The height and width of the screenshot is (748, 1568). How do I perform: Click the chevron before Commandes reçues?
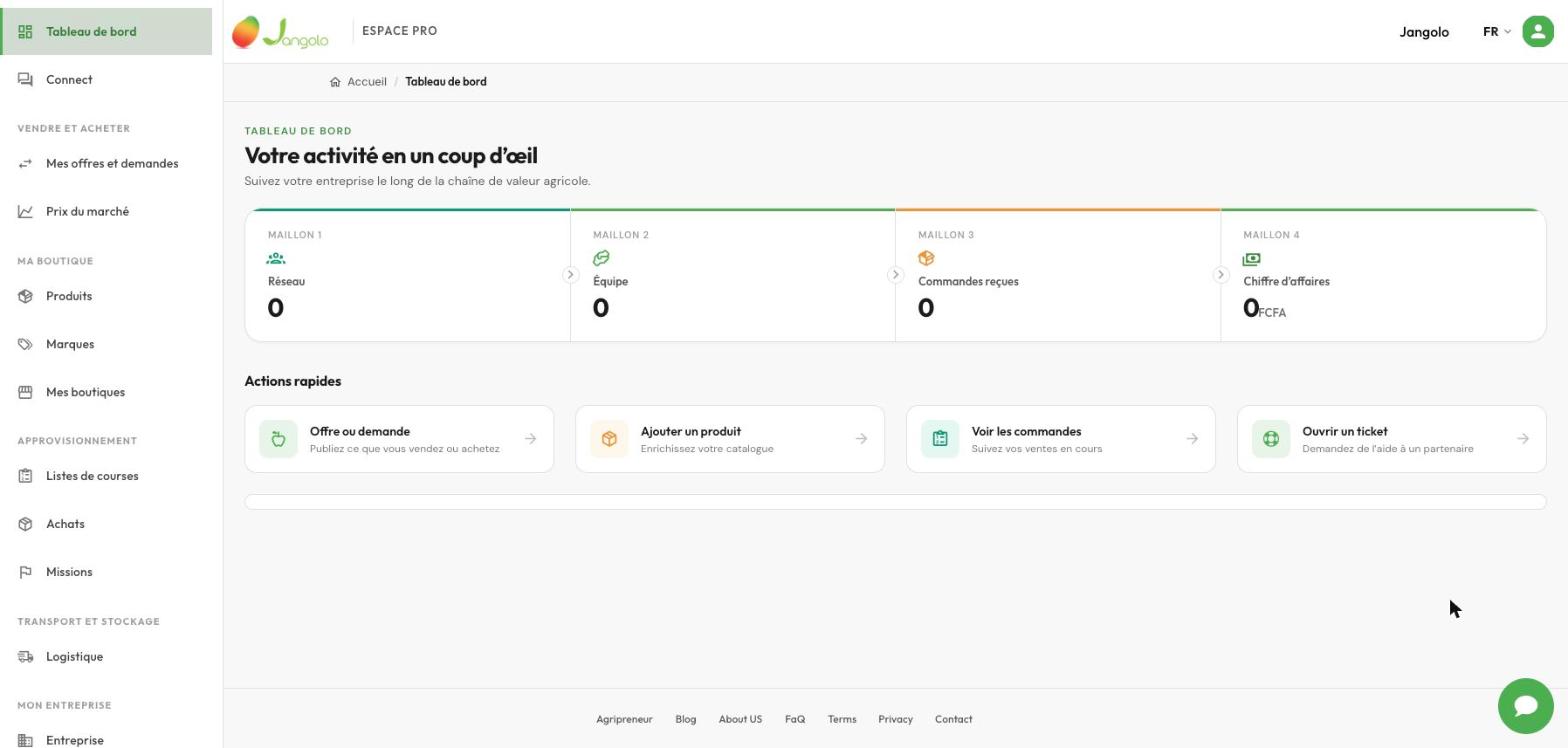[x=895, y=275]
